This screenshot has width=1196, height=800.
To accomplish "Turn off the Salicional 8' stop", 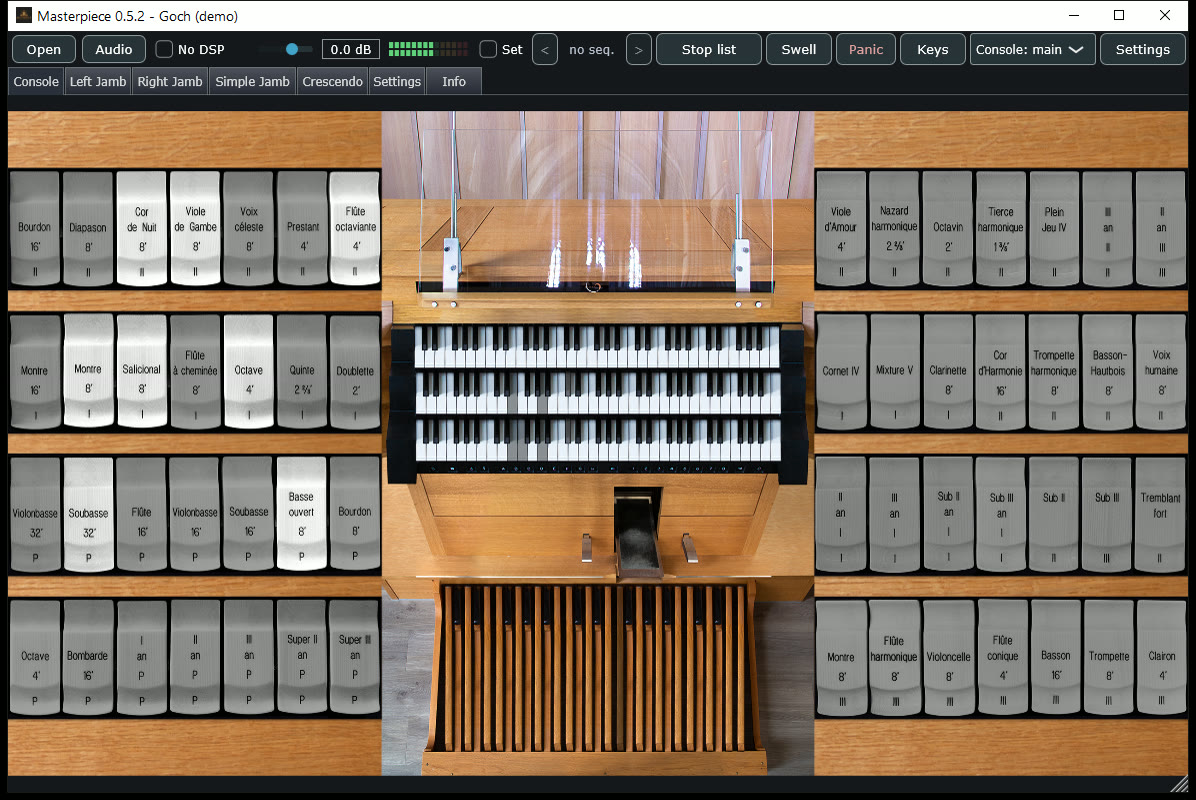I will click(142, 371).
